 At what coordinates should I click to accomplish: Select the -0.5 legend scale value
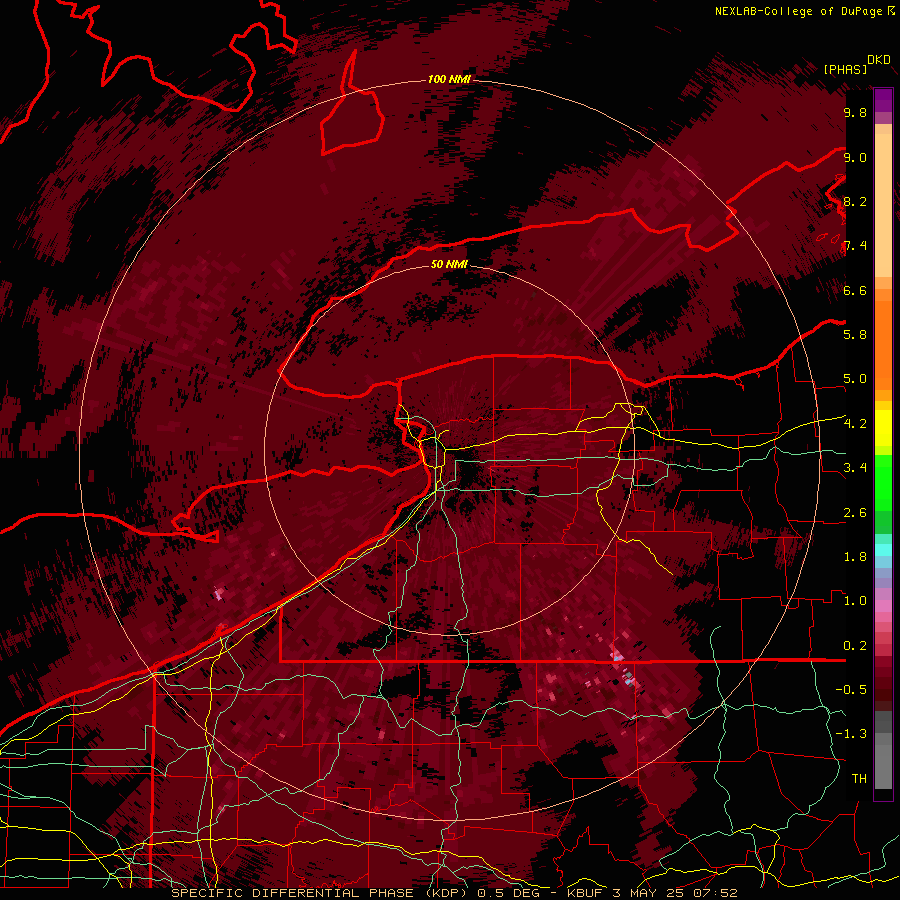[x=851, y=690]
